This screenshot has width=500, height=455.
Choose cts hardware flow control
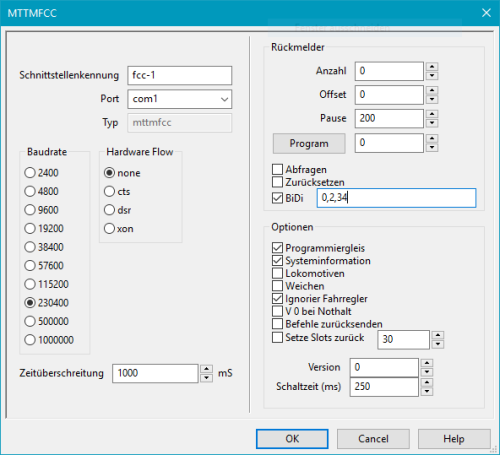117,192
